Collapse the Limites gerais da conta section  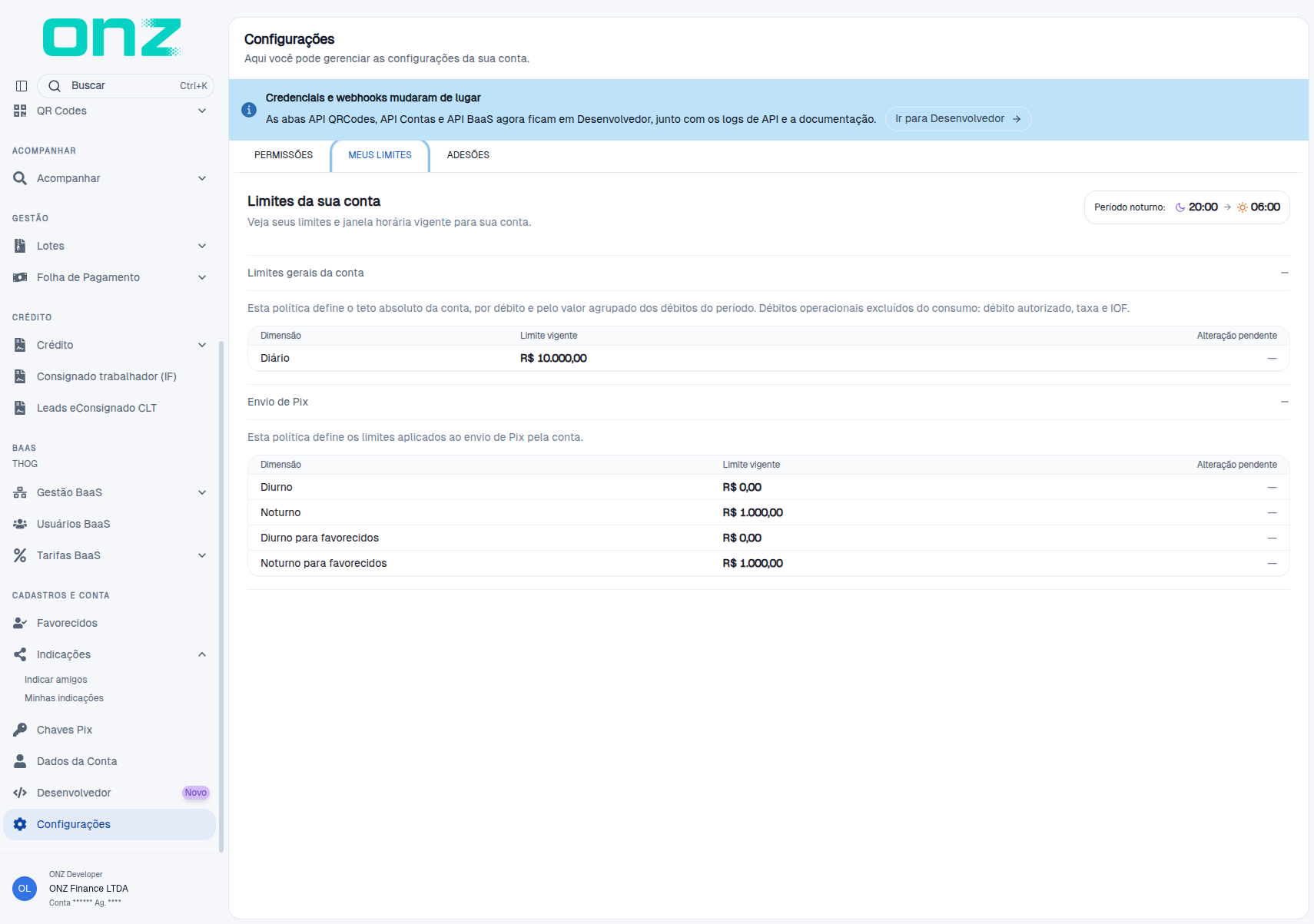click(x=1284, y=273)
